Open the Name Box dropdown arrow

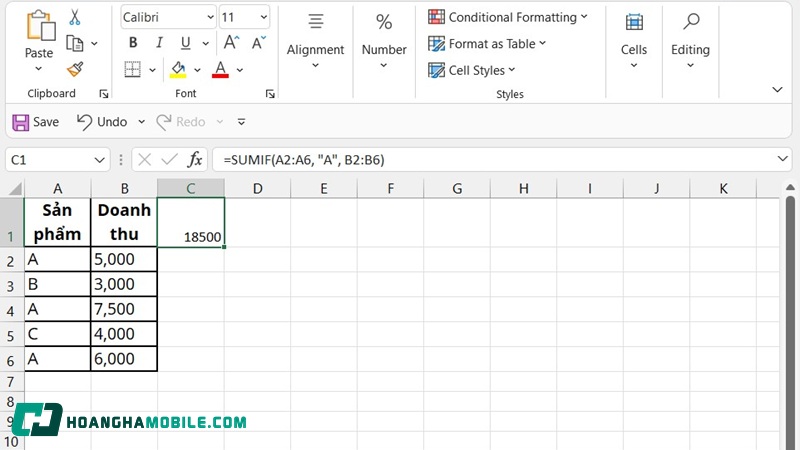(99, 160)
